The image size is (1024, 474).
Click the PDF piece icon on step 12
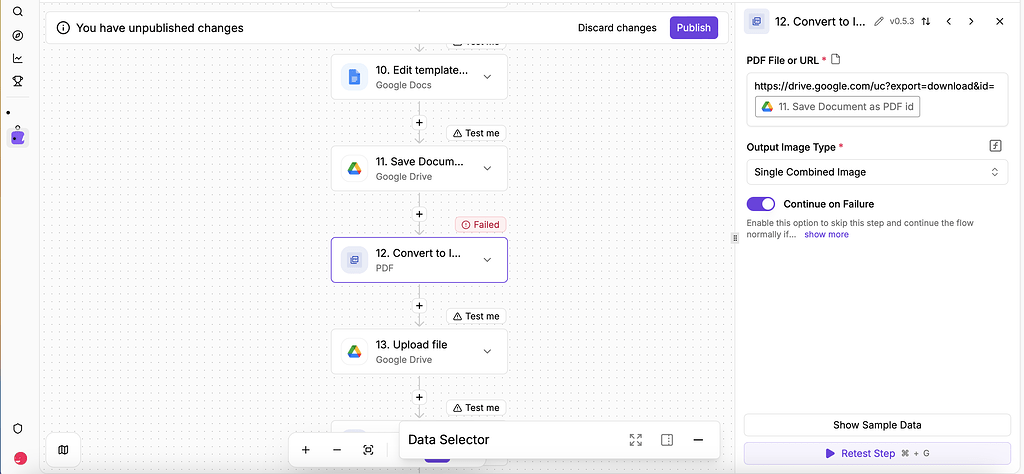pyautogui.click(x=354, y=260)
